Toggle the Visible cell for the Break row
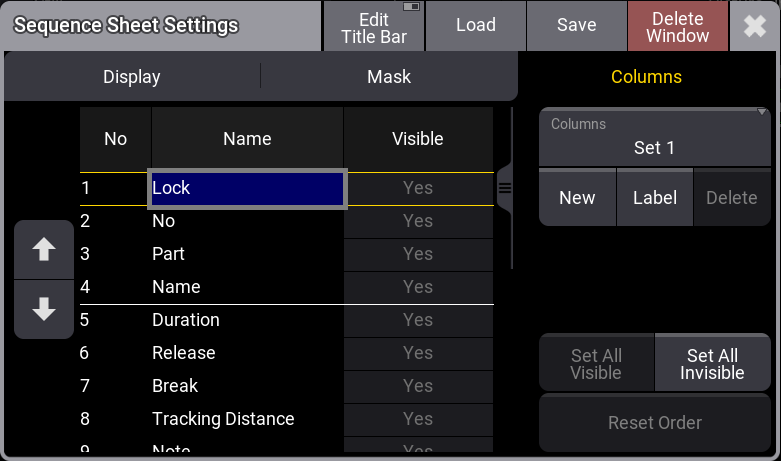 coord(418,386)
